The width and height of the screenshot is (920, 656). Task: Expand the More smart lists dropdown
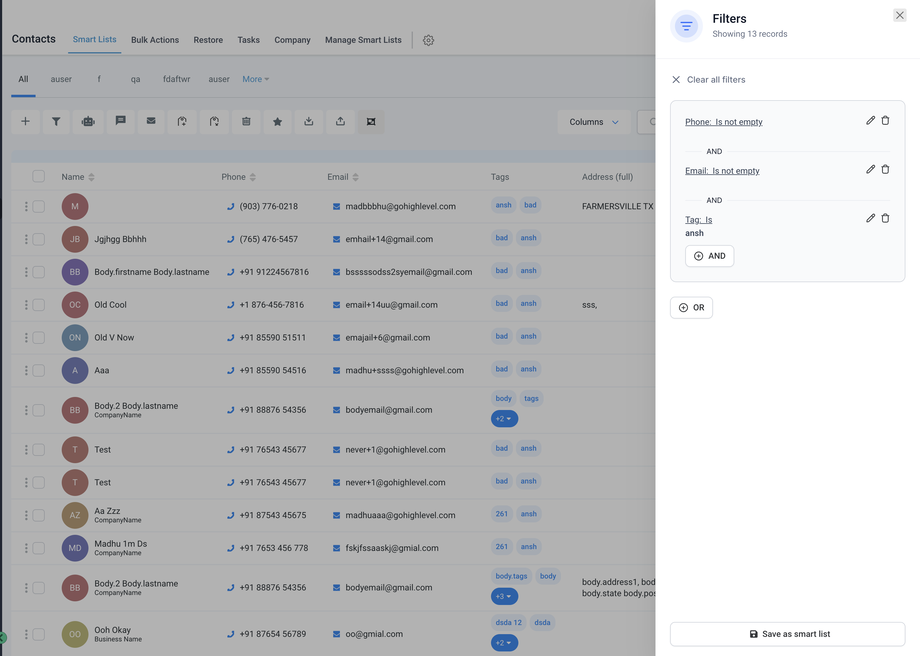point(255,79)
